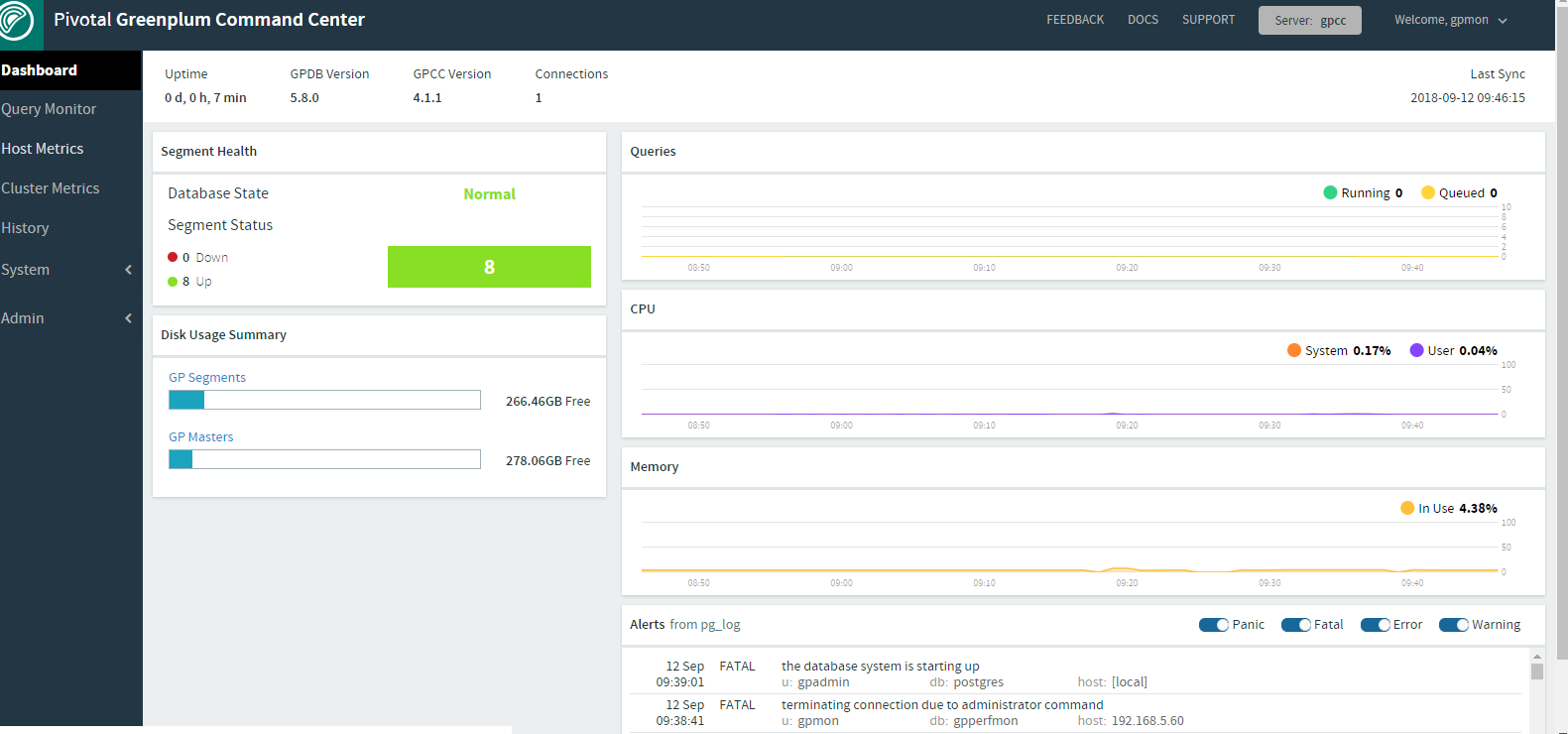Click the u: gpadmin alert field
This screenshot has width=1568, height=734.
pos(815,682)
